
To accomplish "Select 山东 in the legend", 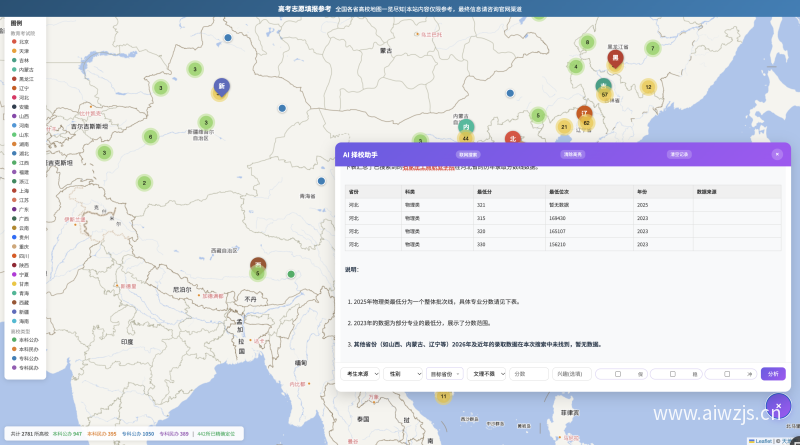I will click(20, 135).
